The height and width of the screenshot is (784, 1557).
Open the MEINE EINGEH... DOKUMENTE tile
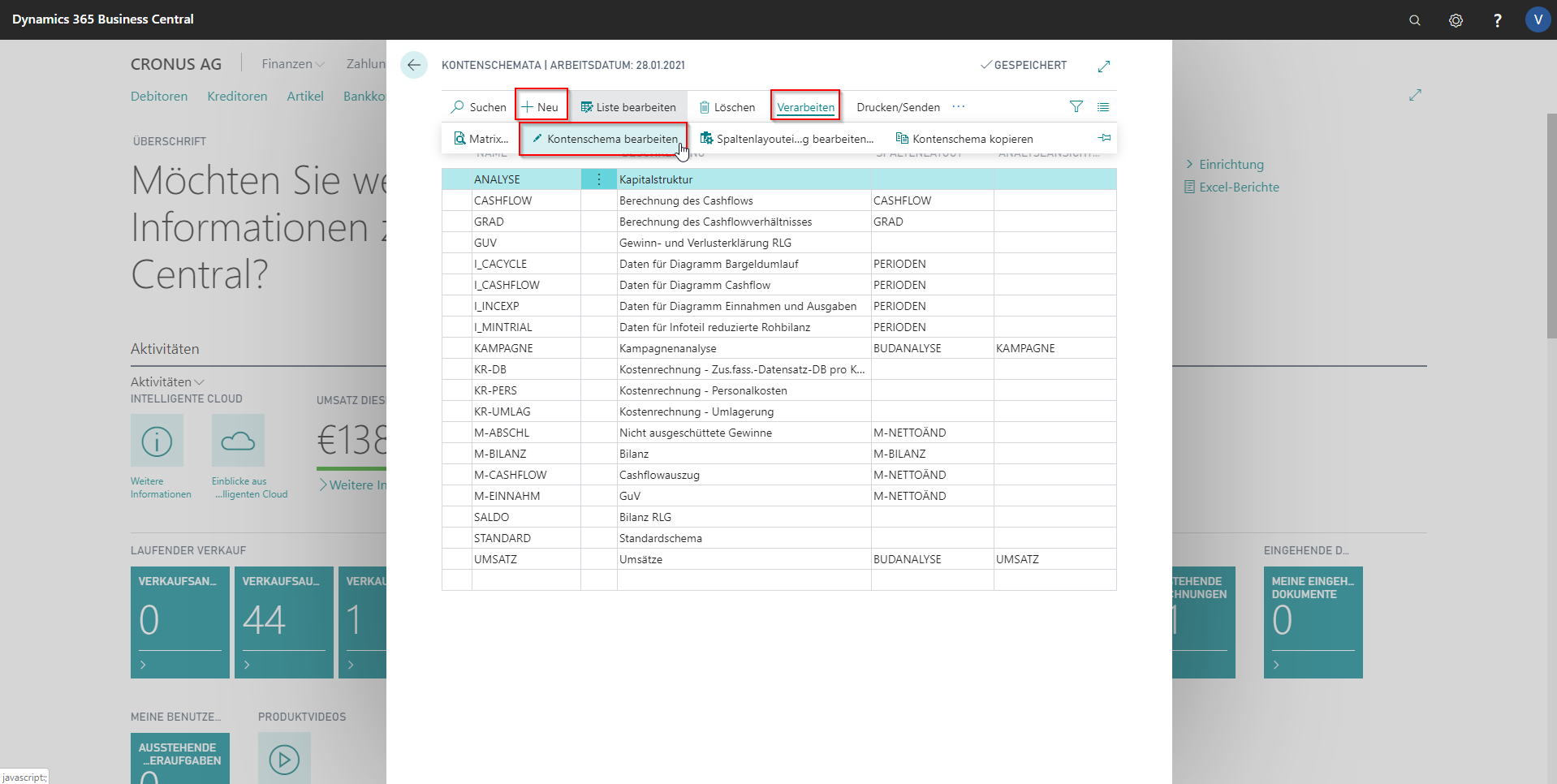tap(1313, 622)
